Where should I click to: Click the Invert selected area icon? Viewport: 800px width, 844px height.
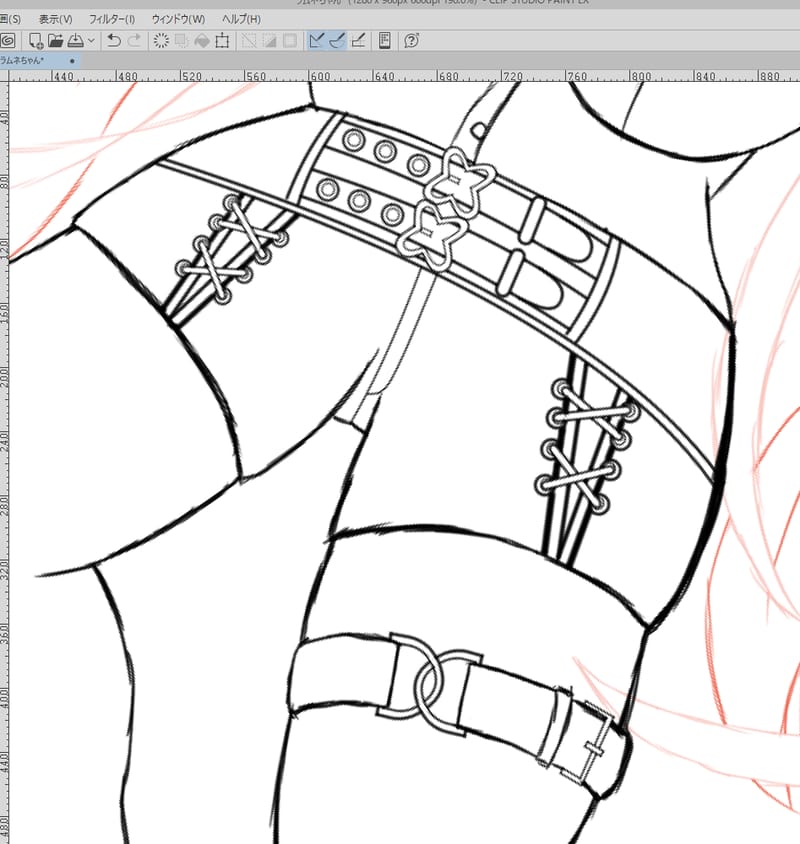point(268,40)
